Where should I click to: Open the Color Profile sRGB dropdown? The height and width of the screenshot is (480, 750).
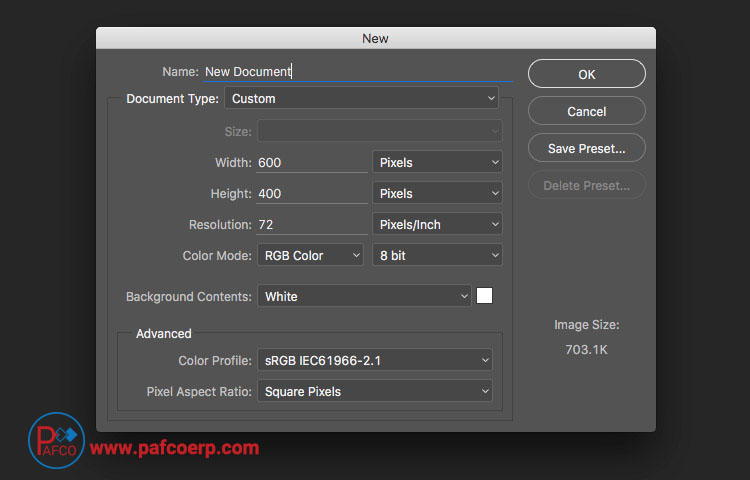coord(375,360)
